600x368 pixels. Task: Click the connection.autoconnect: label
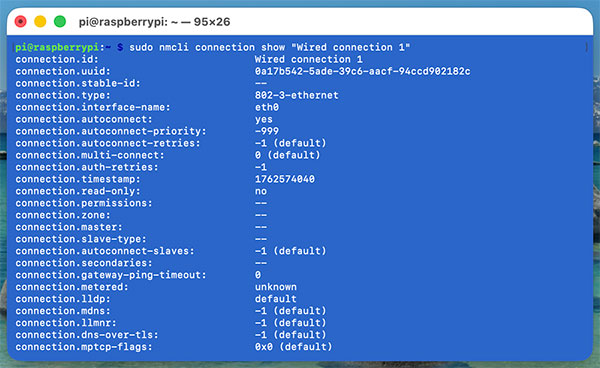point(84,119)
